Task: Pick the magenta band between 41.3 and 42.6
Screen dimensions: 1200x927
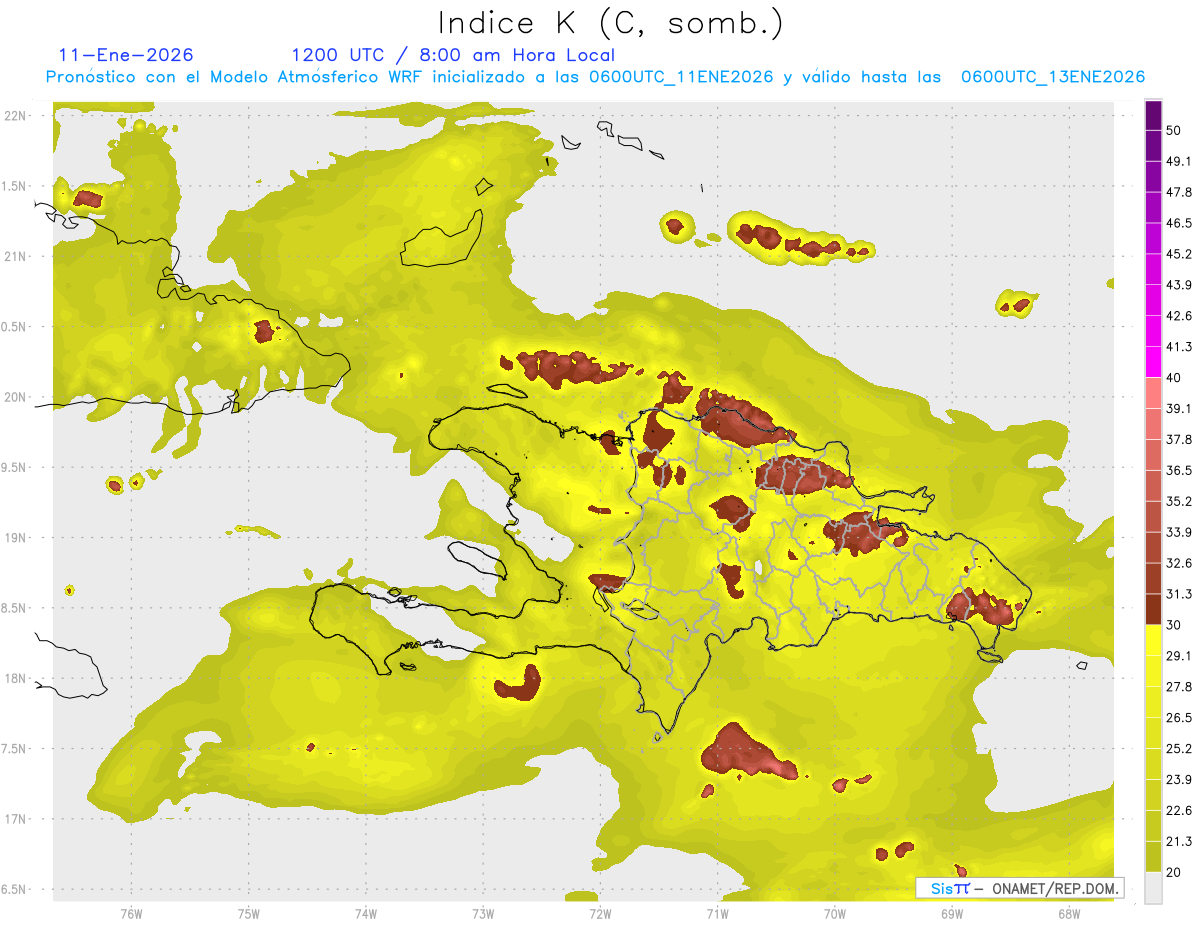Action: tap(1153, 331)
